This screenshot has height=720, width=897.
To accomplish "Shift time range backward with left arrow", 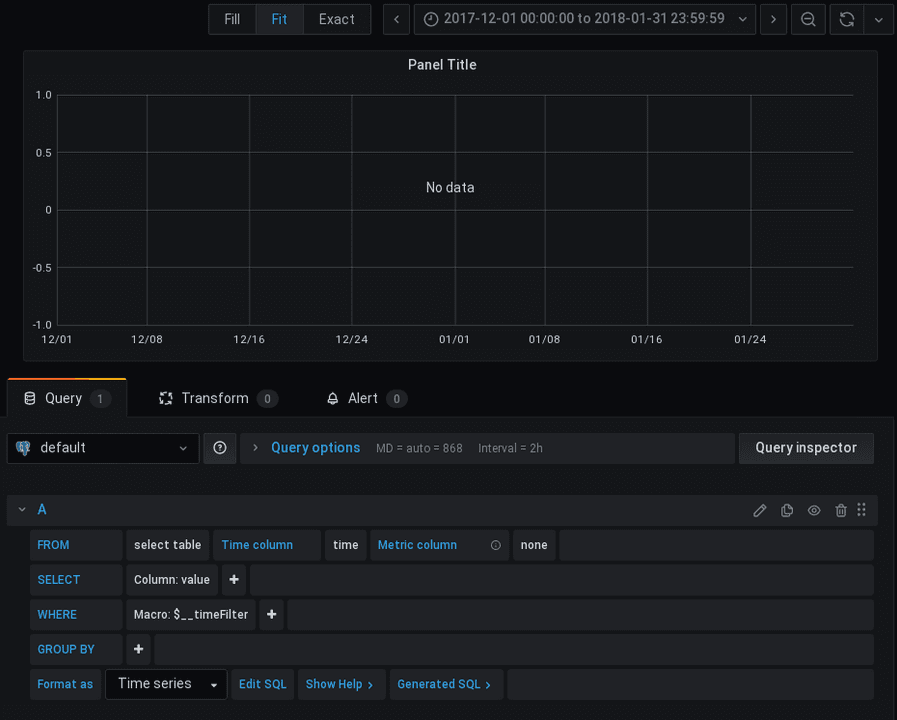I will [397, 19].
